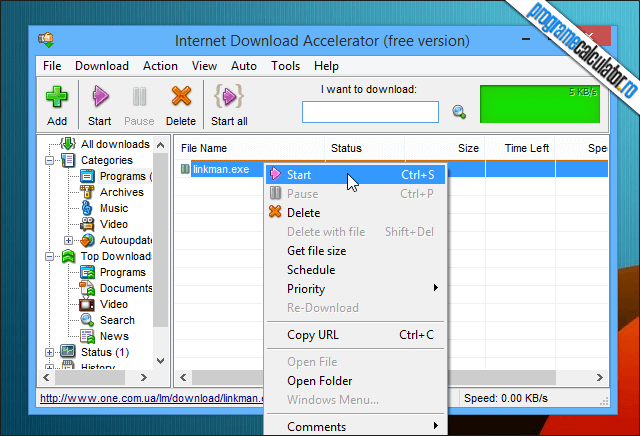Click the Speed: 0.00 KB/s status bar entry
Image resolution: width=640 pixels, height=436 pixels.
[x=506, y=398]
